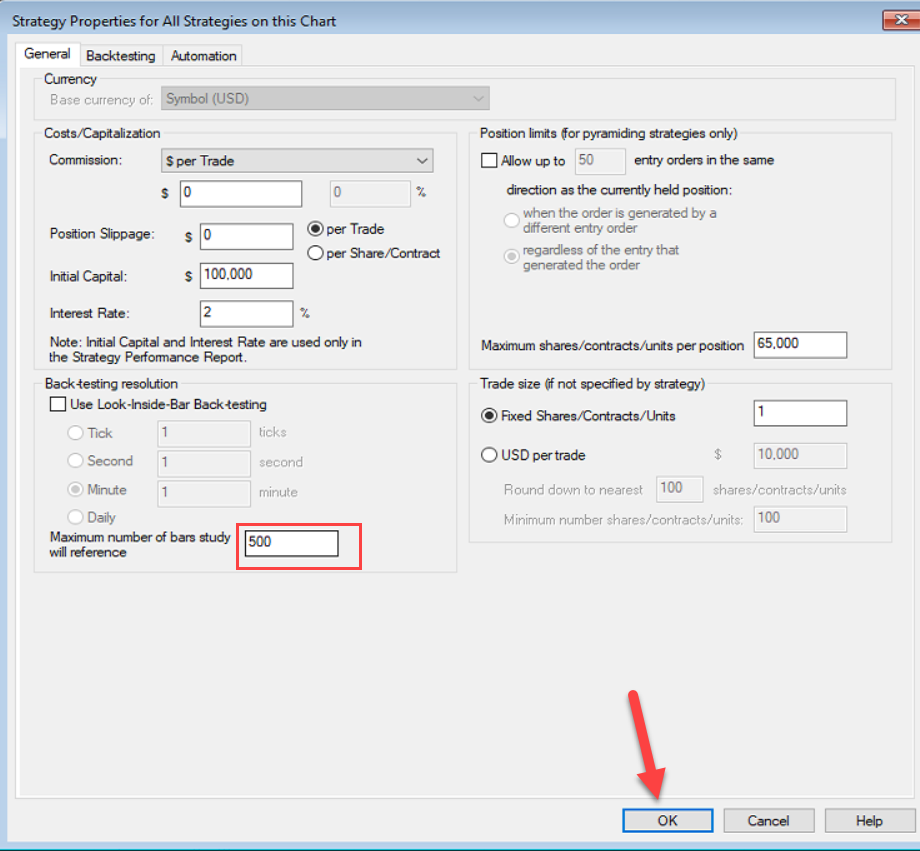The width and height of the screenshot is (920, 851).
Task: Click Maximum number of bars study field
Action: (292, 543)
